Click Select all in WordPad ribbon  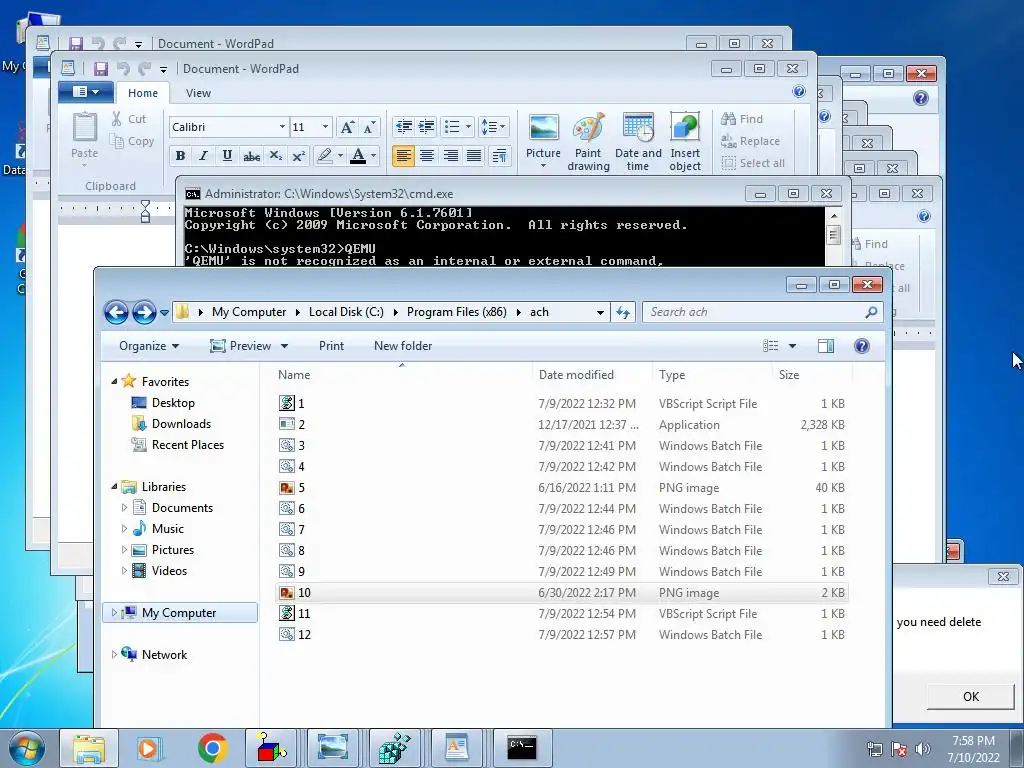coord(753,163)
